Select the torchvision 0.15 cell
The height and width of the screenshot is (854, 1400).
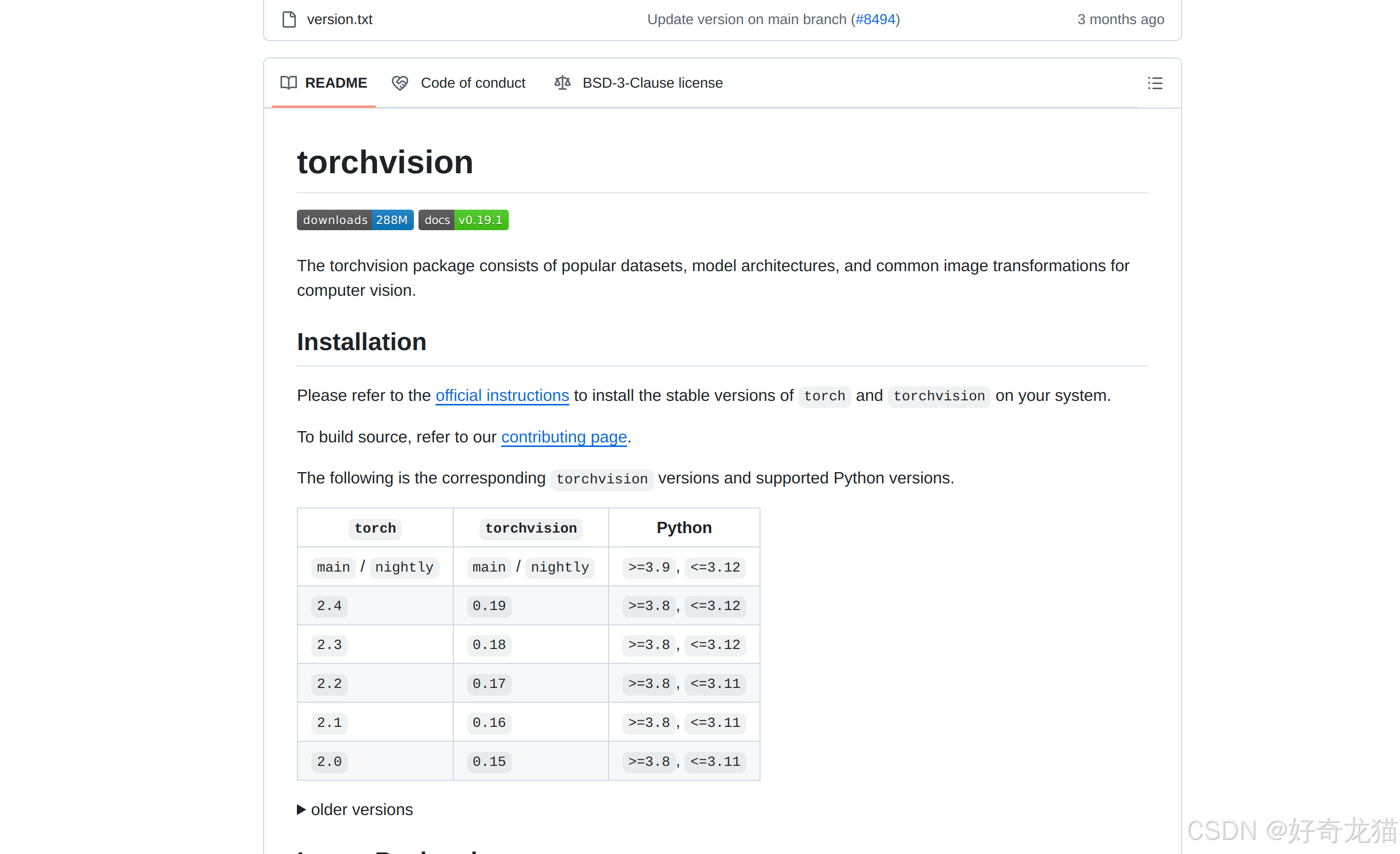(531, 761)
